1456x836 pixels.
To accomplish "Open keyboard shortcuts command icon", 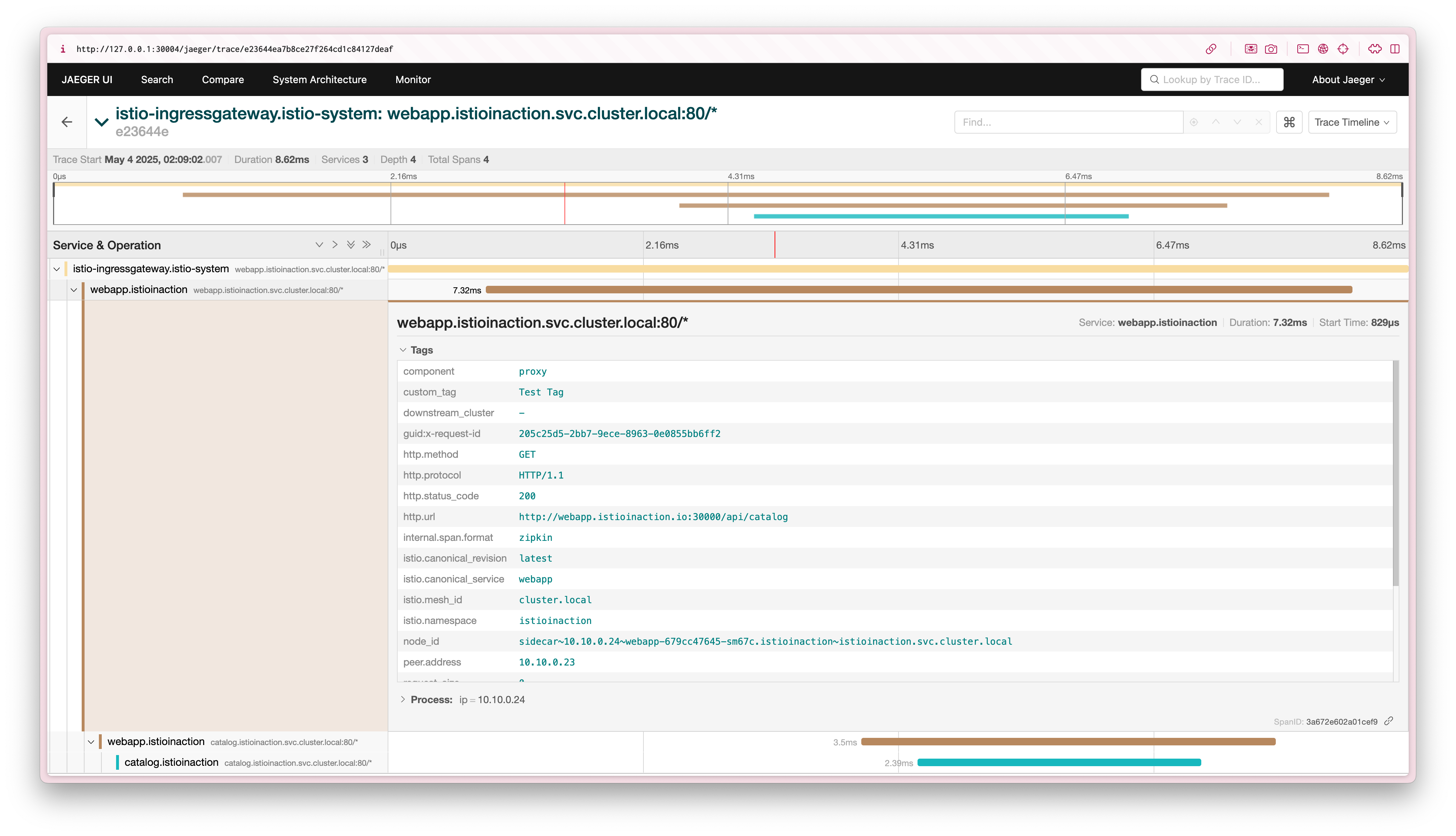I will [x=1289, y=122].
